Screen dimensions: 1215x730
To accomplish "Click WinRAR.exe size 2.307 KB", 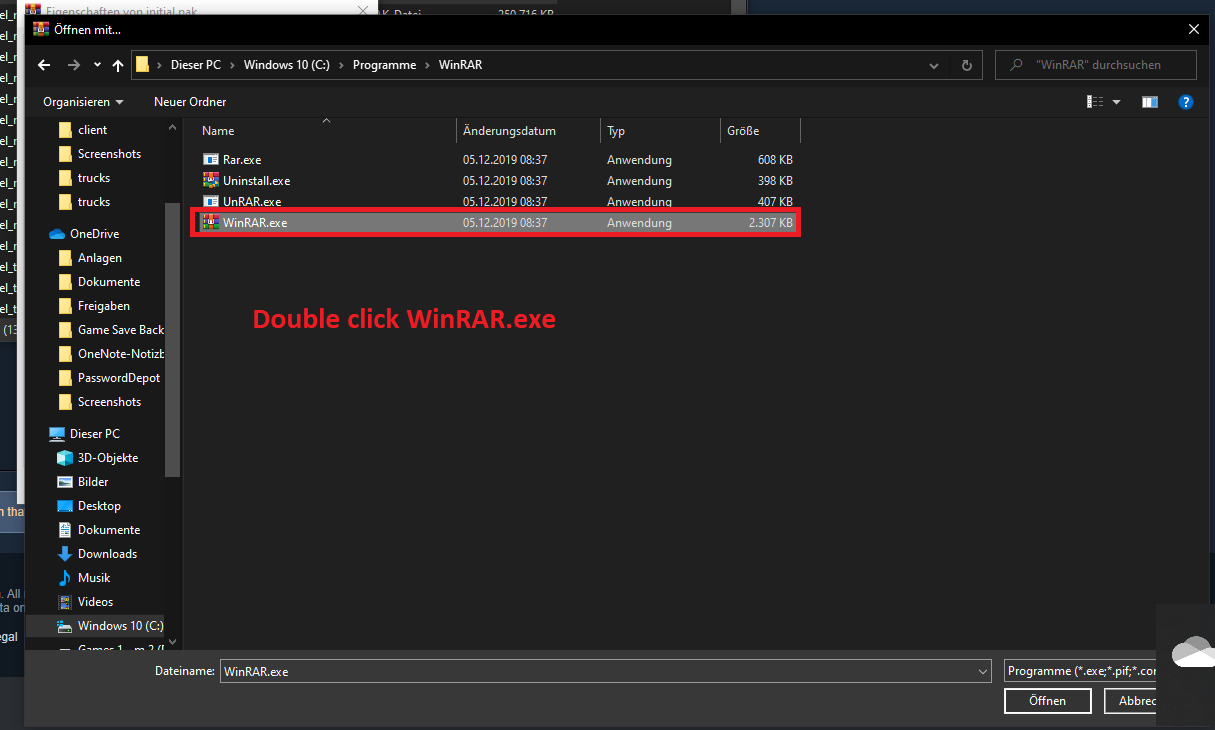I will pyautogui.click(x=770, y=223).
